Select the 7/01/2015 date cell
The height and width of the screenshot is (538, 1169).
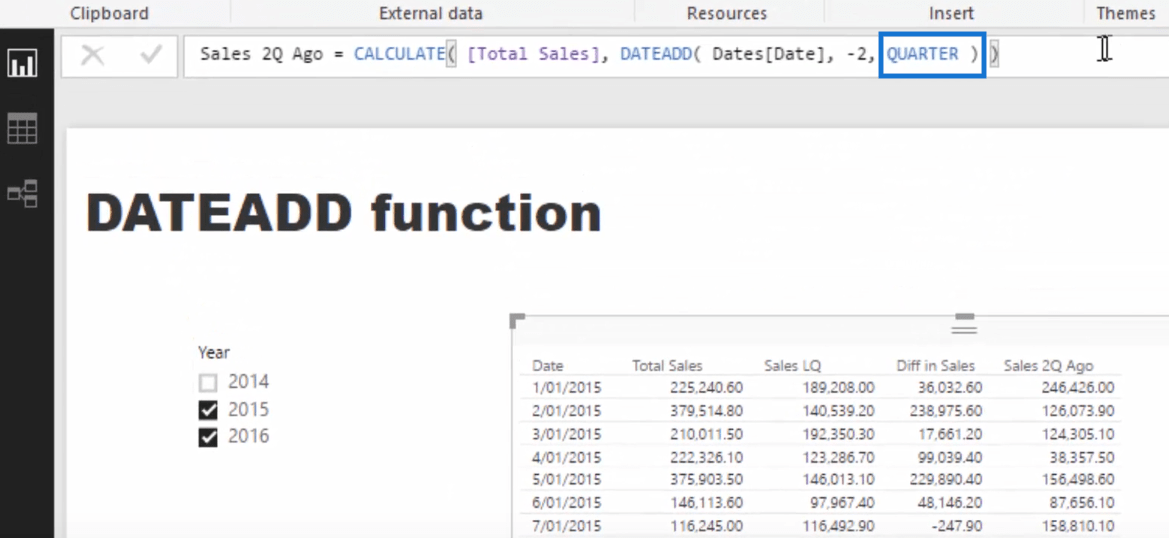(567, 526)
